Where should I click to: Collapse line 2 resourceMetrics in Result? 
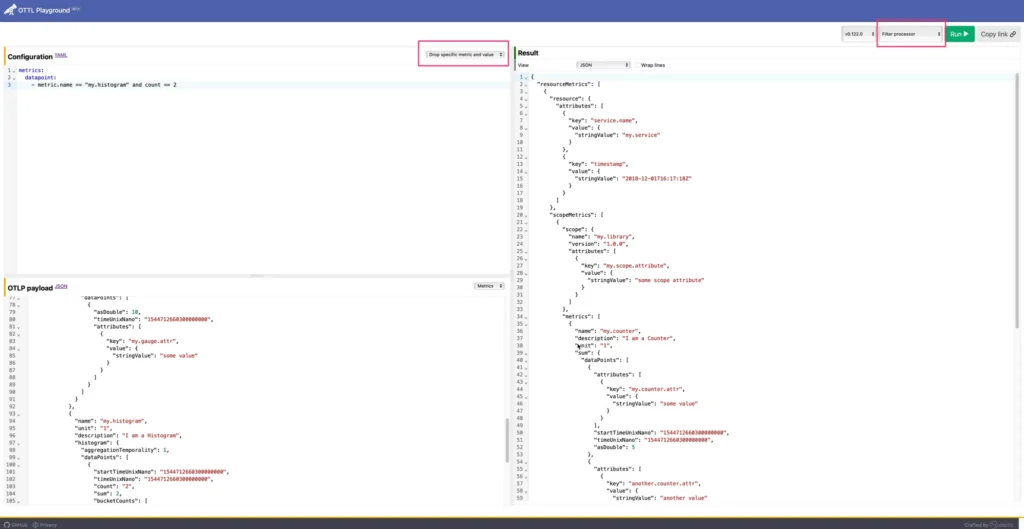click(527, 85)
